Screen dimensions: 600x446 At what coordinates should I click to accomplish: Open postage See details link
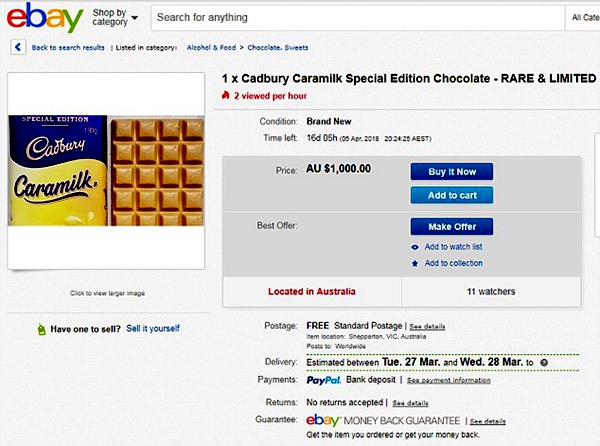(x=428, y=327)
